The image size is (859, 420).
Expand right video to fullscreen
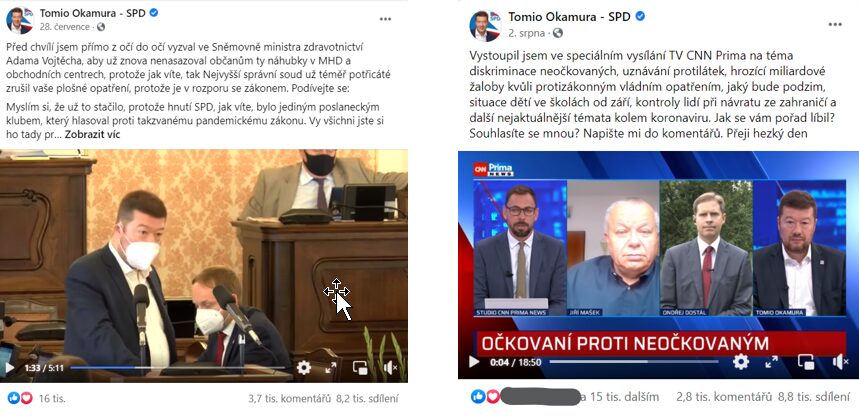coord(771,361)
